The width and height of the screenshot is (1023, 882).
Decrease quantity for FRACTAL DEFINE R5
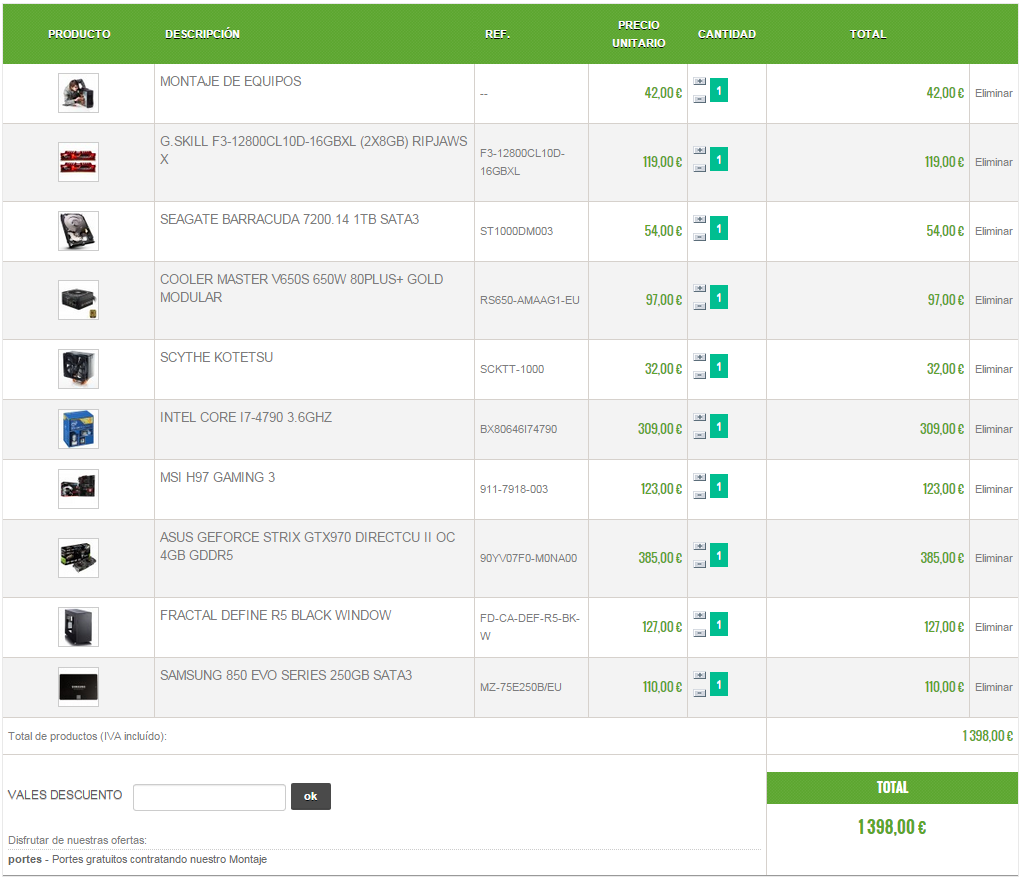[x=699, y=634]
